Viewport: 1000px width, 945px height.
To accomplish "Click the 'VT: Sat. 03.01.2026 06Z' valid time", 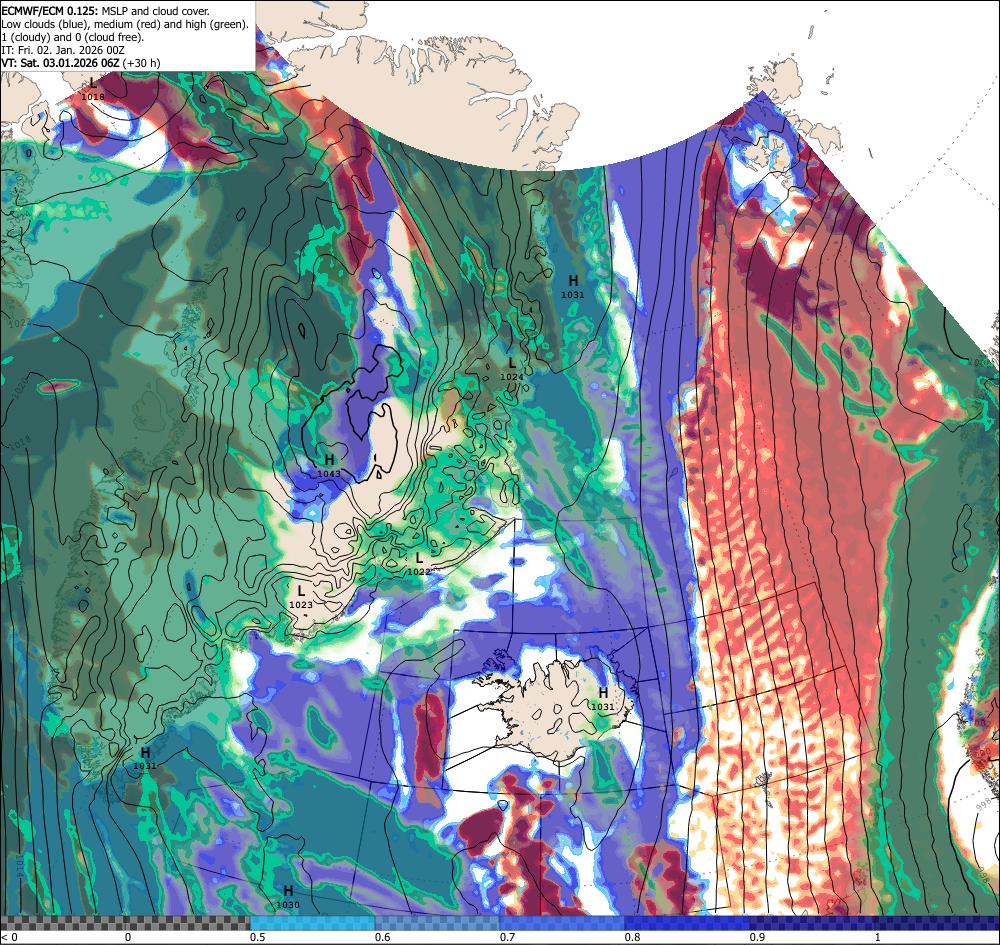I will click(61, 63).
